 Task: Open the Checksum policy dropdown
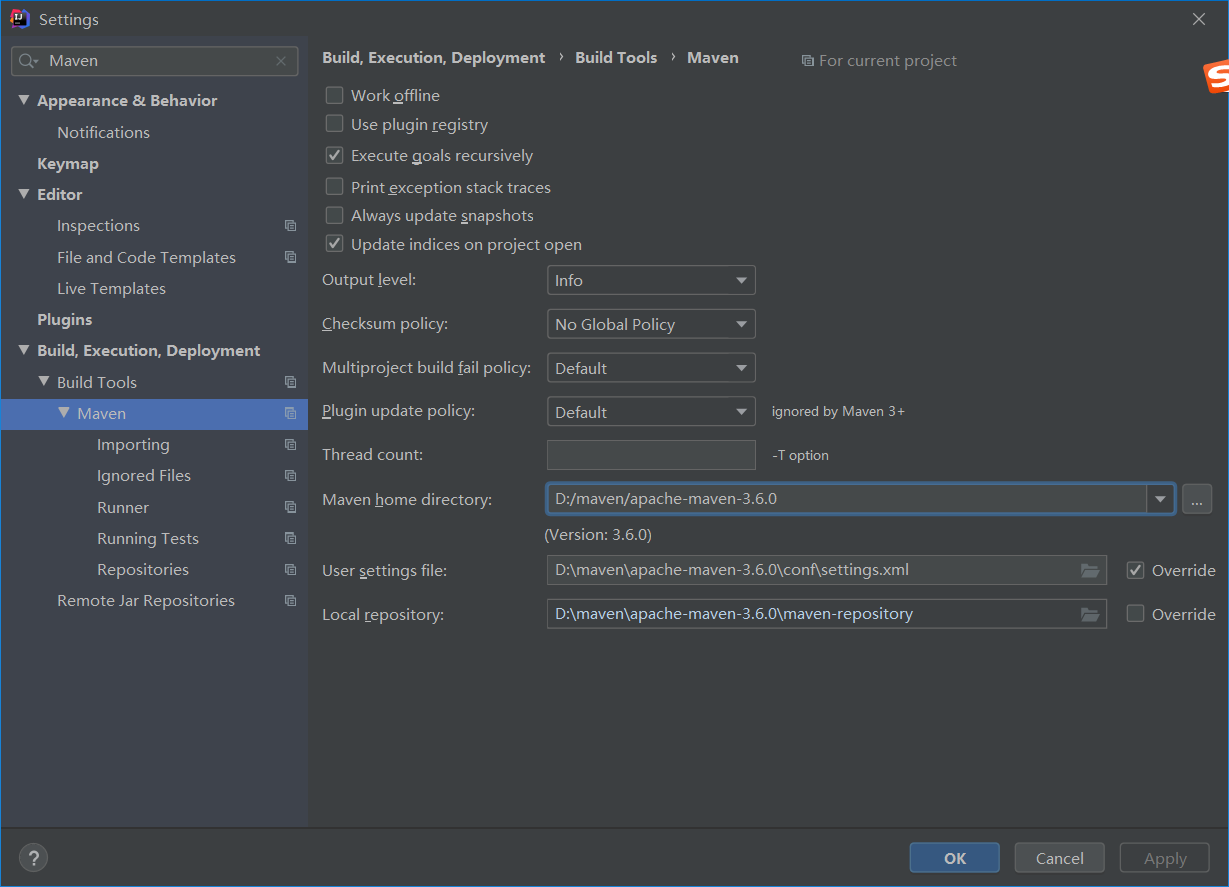(651, 324)
